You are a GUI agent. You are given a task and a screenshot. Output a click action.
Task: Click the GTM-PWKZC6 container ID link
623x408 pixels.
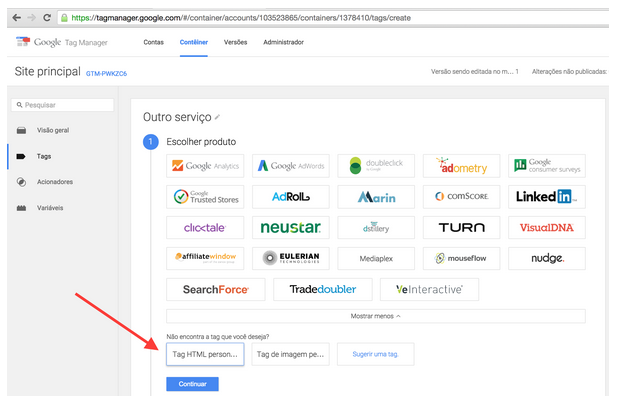[106, 74]
